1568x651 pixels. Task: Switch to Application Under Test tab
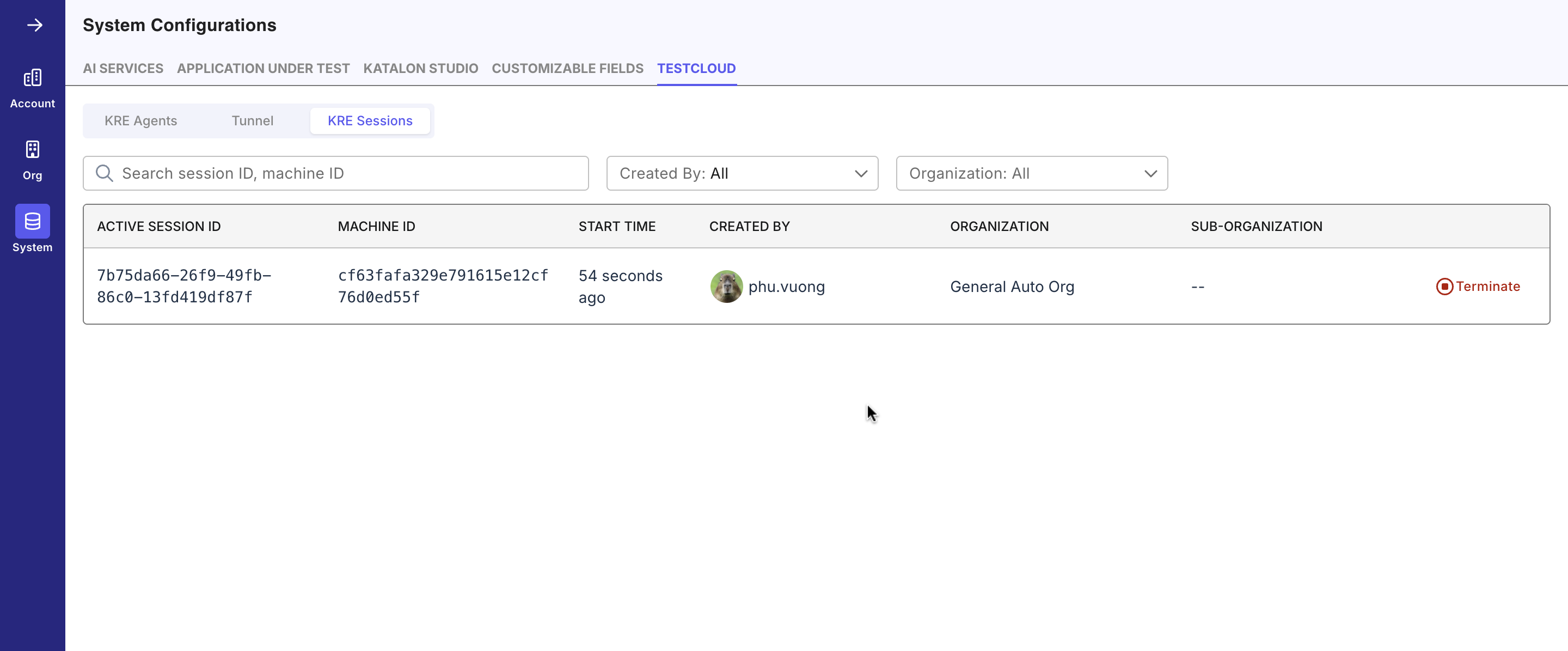tap(263, 68)
